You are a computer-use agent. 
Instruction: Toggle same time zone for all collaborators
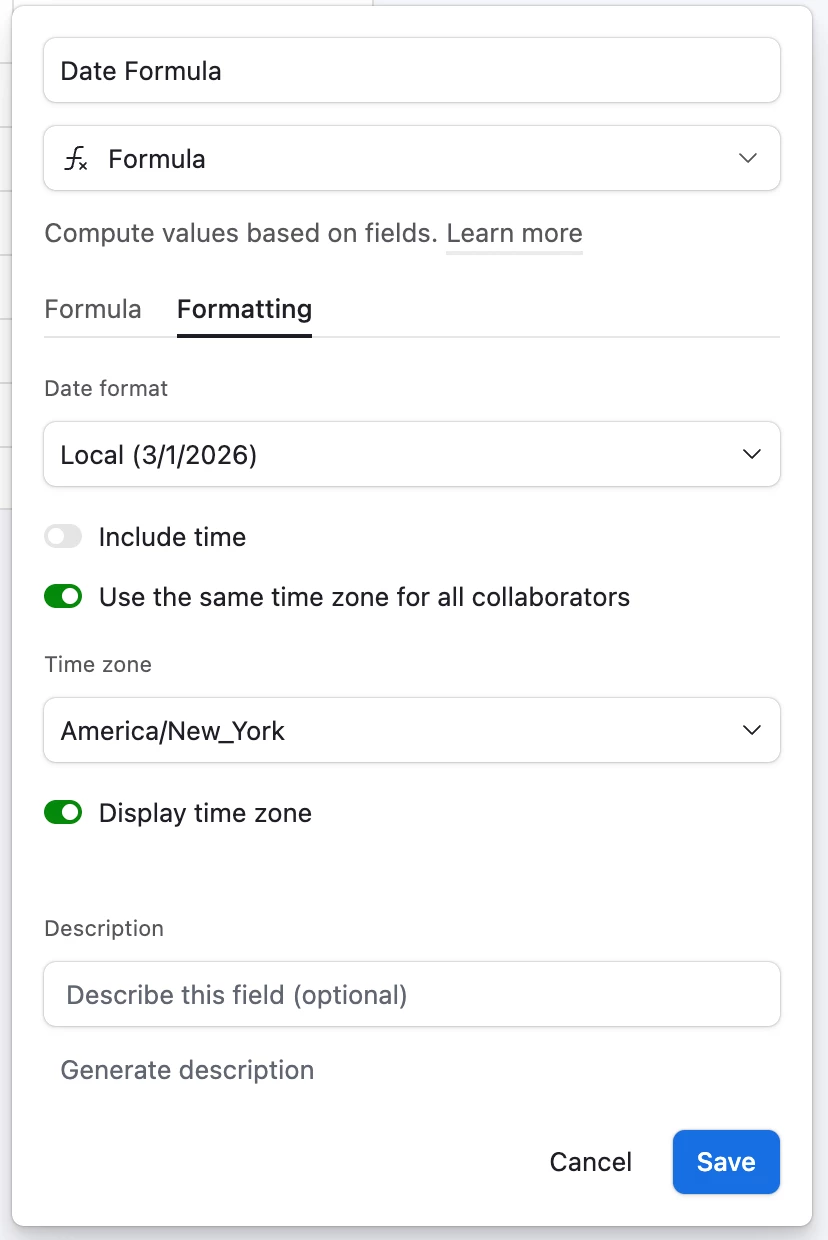pyautogui.click(x=63, y=597)
